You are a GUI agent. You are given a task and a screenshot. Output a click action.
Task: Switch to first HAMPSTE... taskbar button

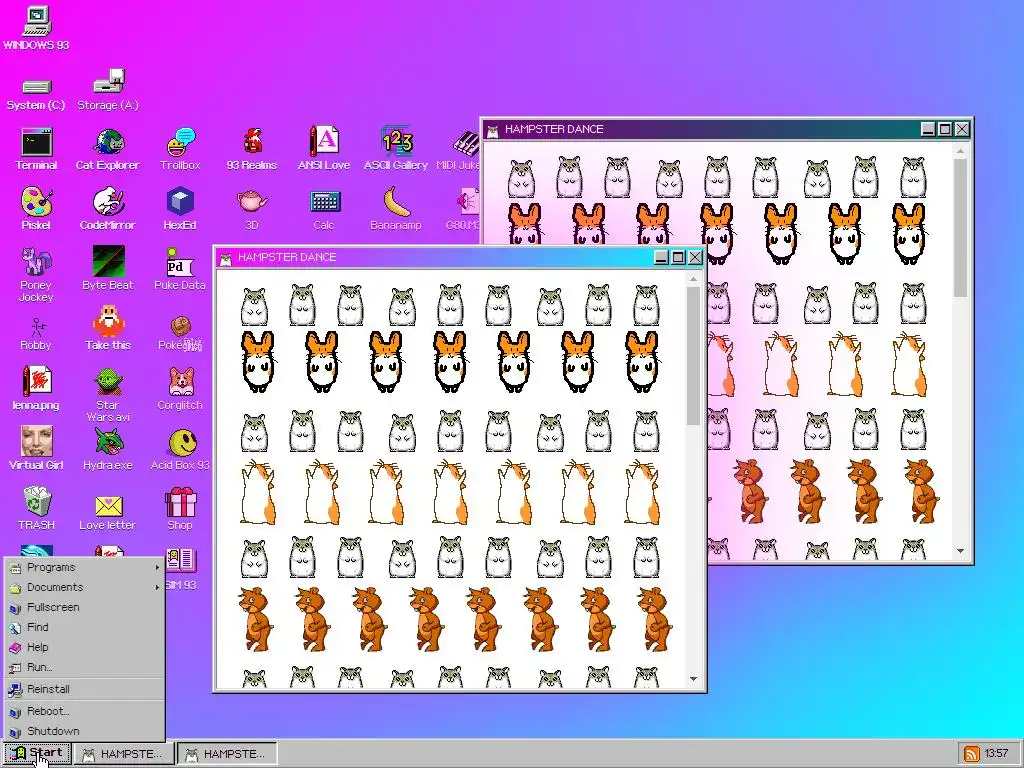point(124,754)
